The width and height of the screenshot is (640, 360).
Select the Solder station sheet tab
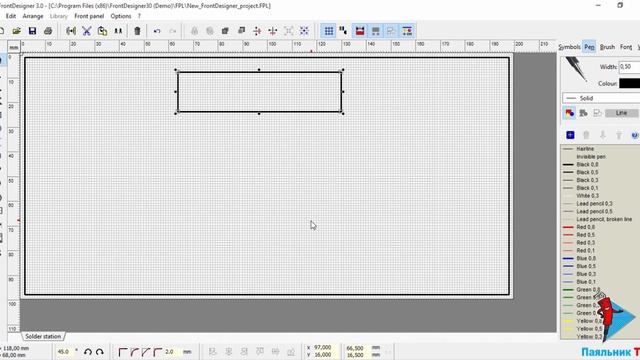click(x=43, y=336)
